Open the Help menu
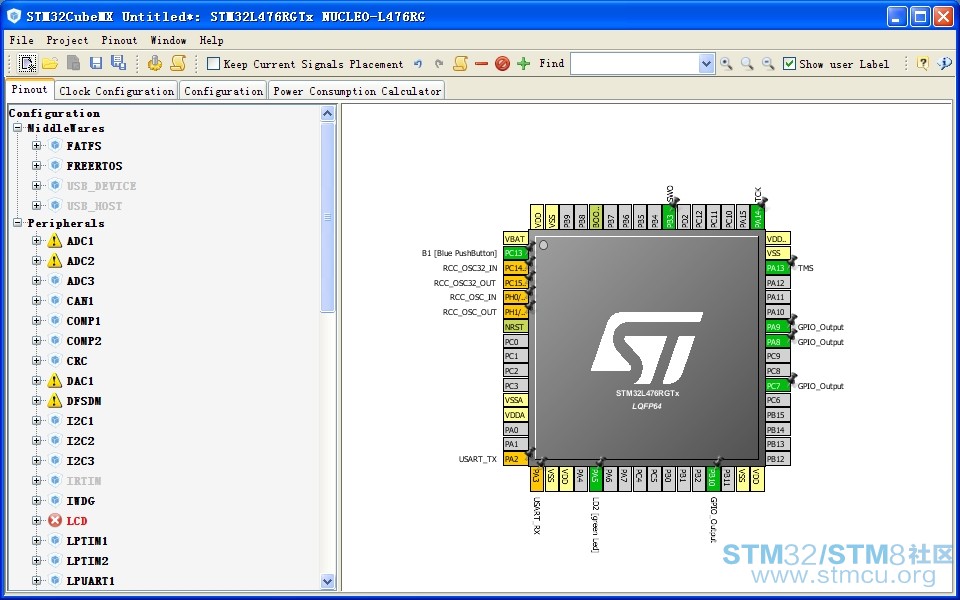This screenshot has height=600, width=960. tap(211, 40)
